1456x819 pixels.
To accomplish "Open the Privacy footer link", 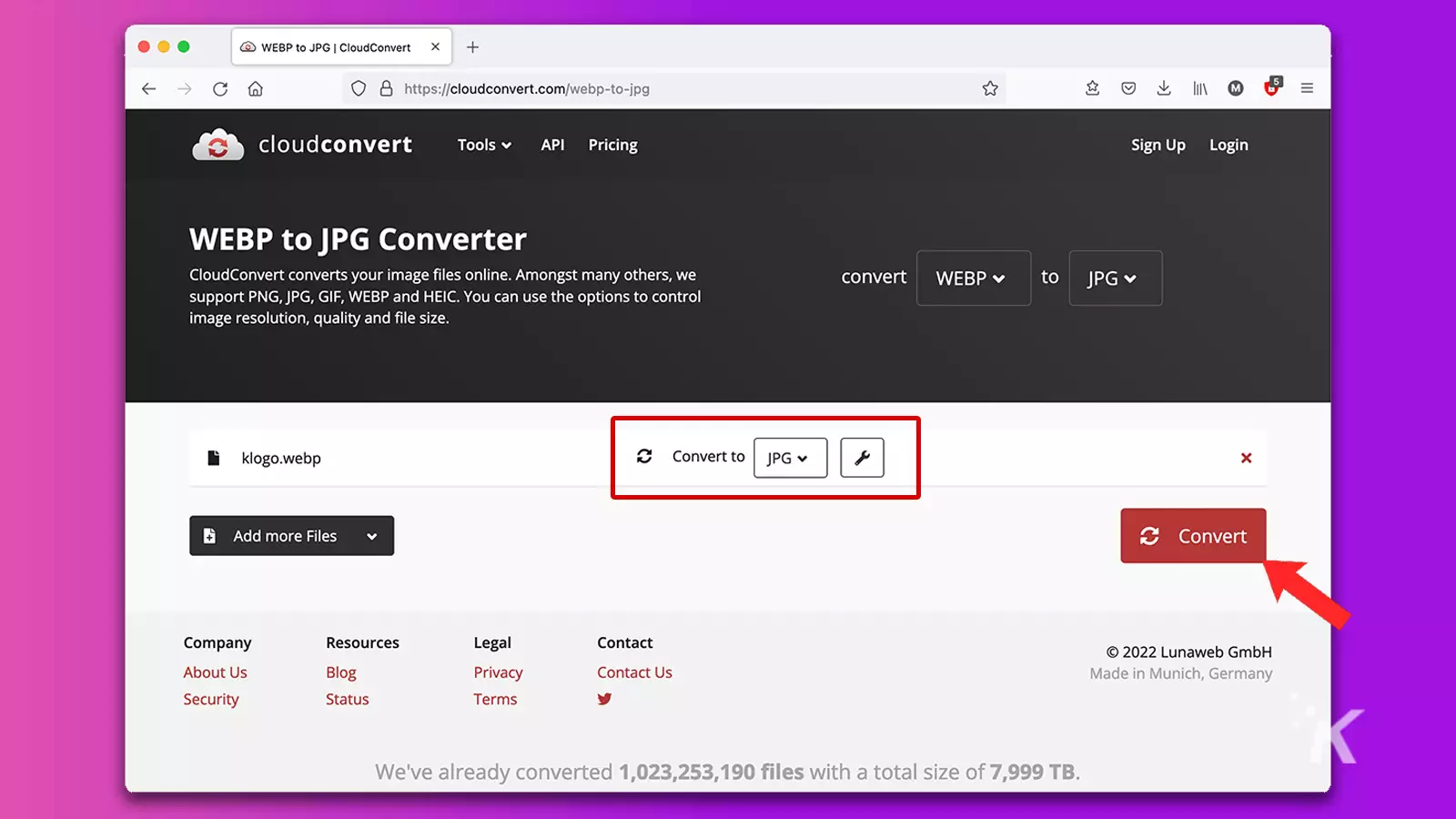I will (498, 672).
